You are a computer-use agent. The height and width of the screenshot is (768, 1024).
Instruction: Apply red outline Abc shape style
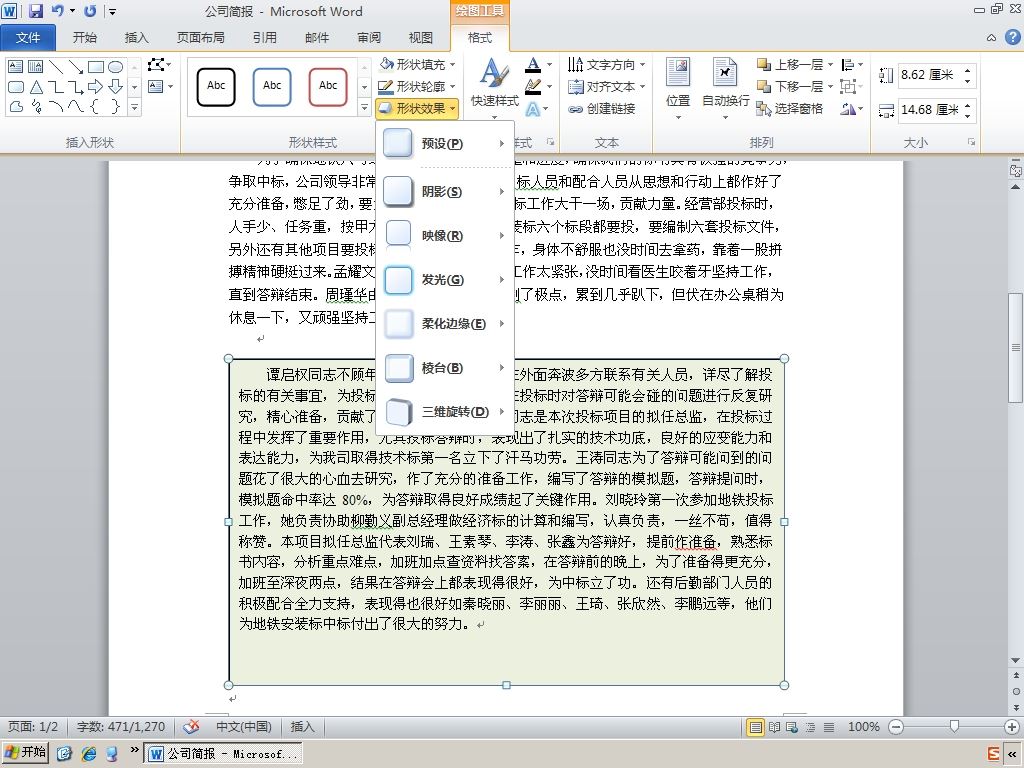coord(328,86)
